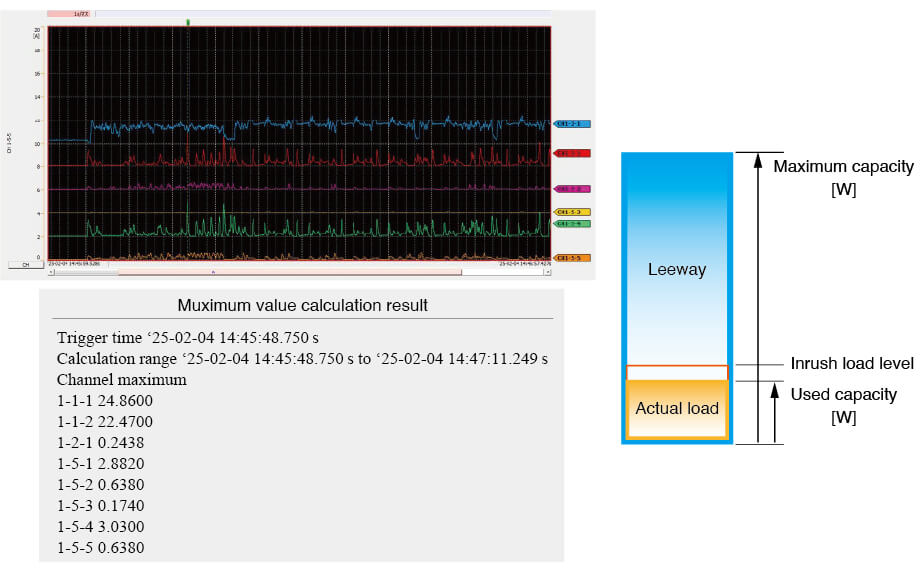Click the blue channel marker tag
Image resolution: width=920 pixels, height=570 pixels.
[572, 124]
